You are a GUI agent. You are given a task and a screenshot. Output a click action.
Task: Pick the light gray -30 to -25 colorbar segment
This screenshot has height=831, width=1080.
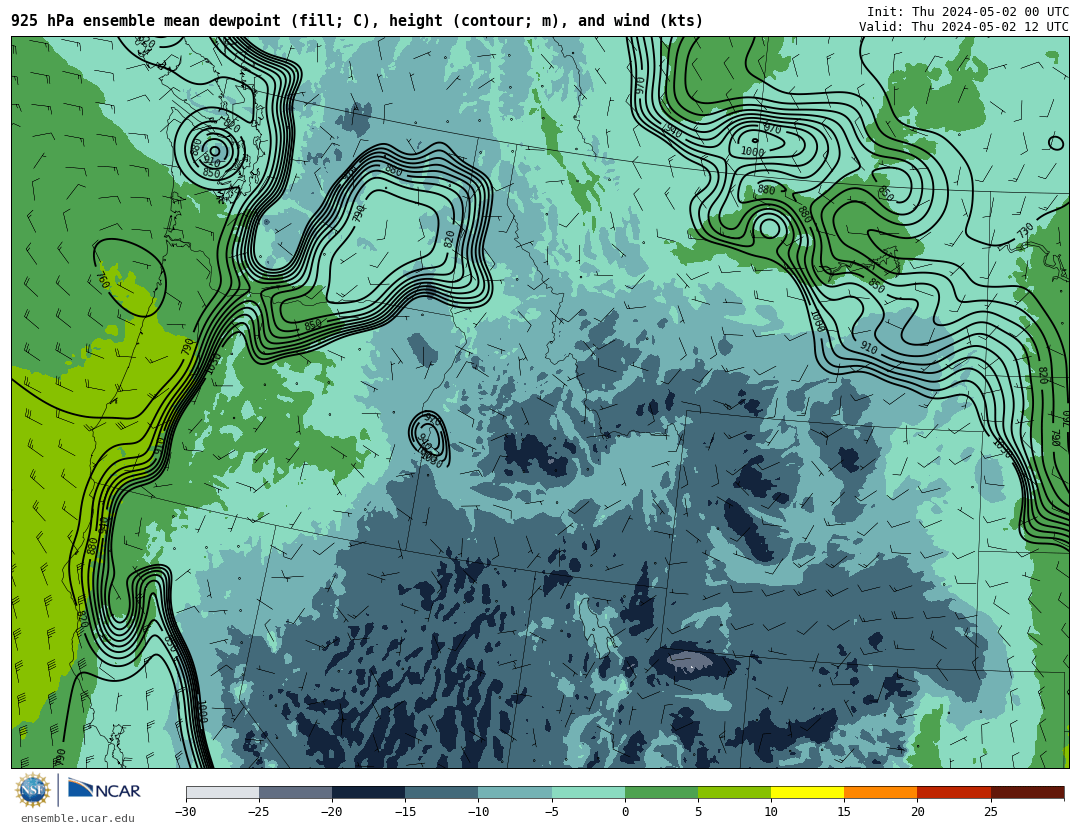pos(222,792)
